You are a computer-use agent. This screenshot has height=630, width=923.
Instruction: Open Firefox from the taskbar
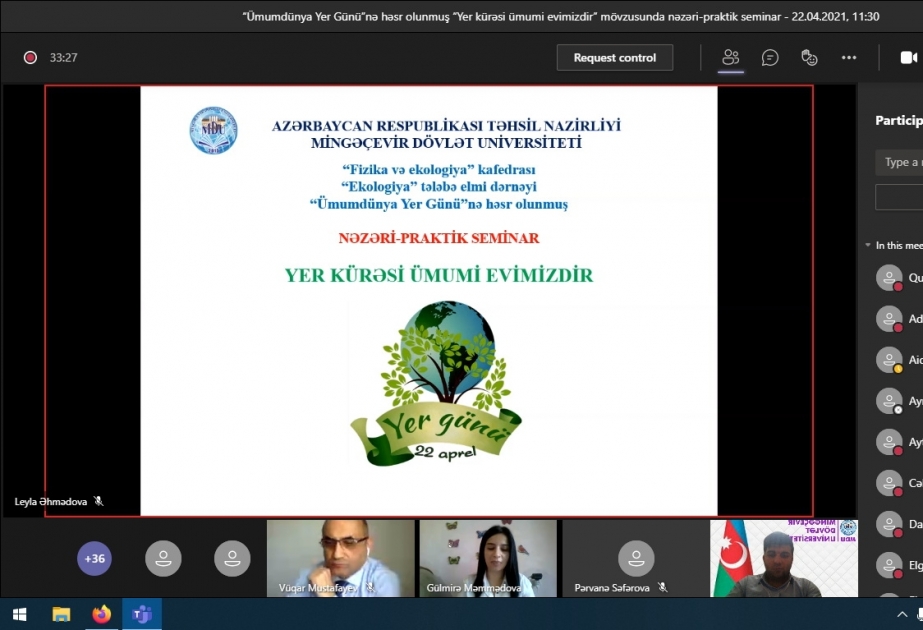[x=101, y=615]
